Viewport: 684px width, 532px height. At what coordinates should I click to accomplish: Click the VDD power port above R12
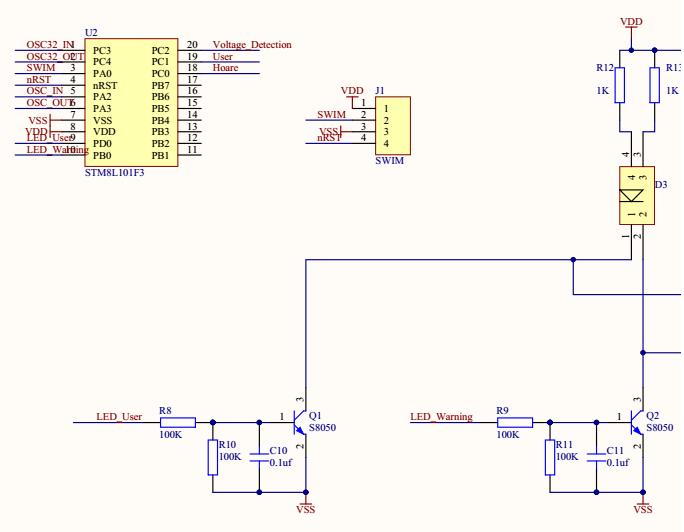tap(631, 24)
